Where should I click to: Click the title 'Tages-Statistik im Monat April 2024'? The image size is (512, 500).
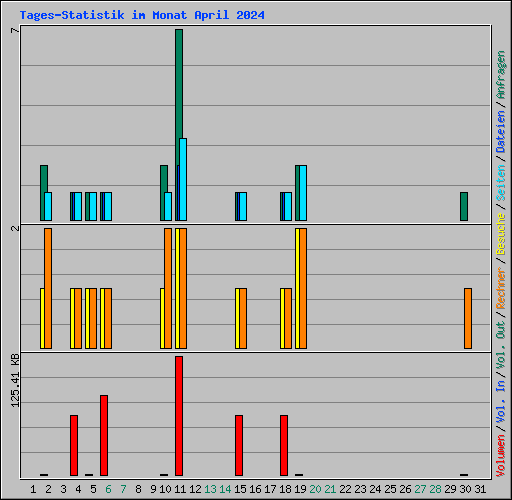[x=142, y=15]
